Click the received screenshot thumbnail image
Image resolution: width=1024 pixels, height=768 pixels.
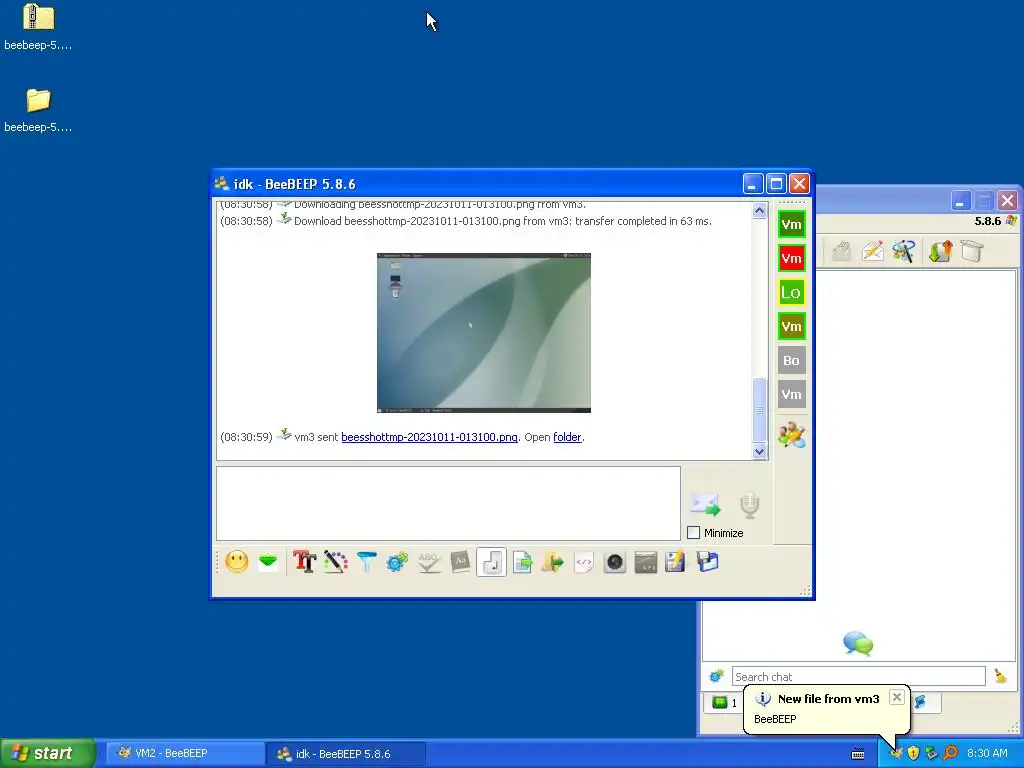click(x=484, y=333)
